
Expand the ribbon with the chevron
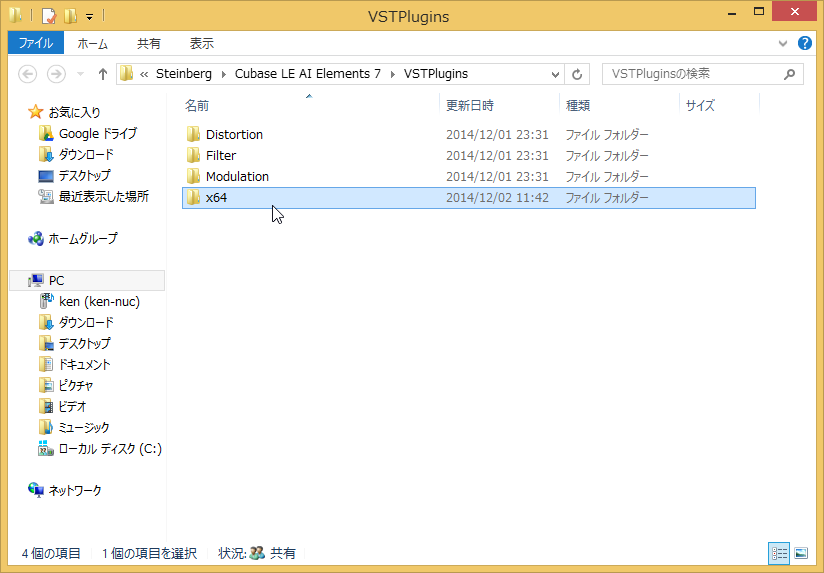point(783,44)
